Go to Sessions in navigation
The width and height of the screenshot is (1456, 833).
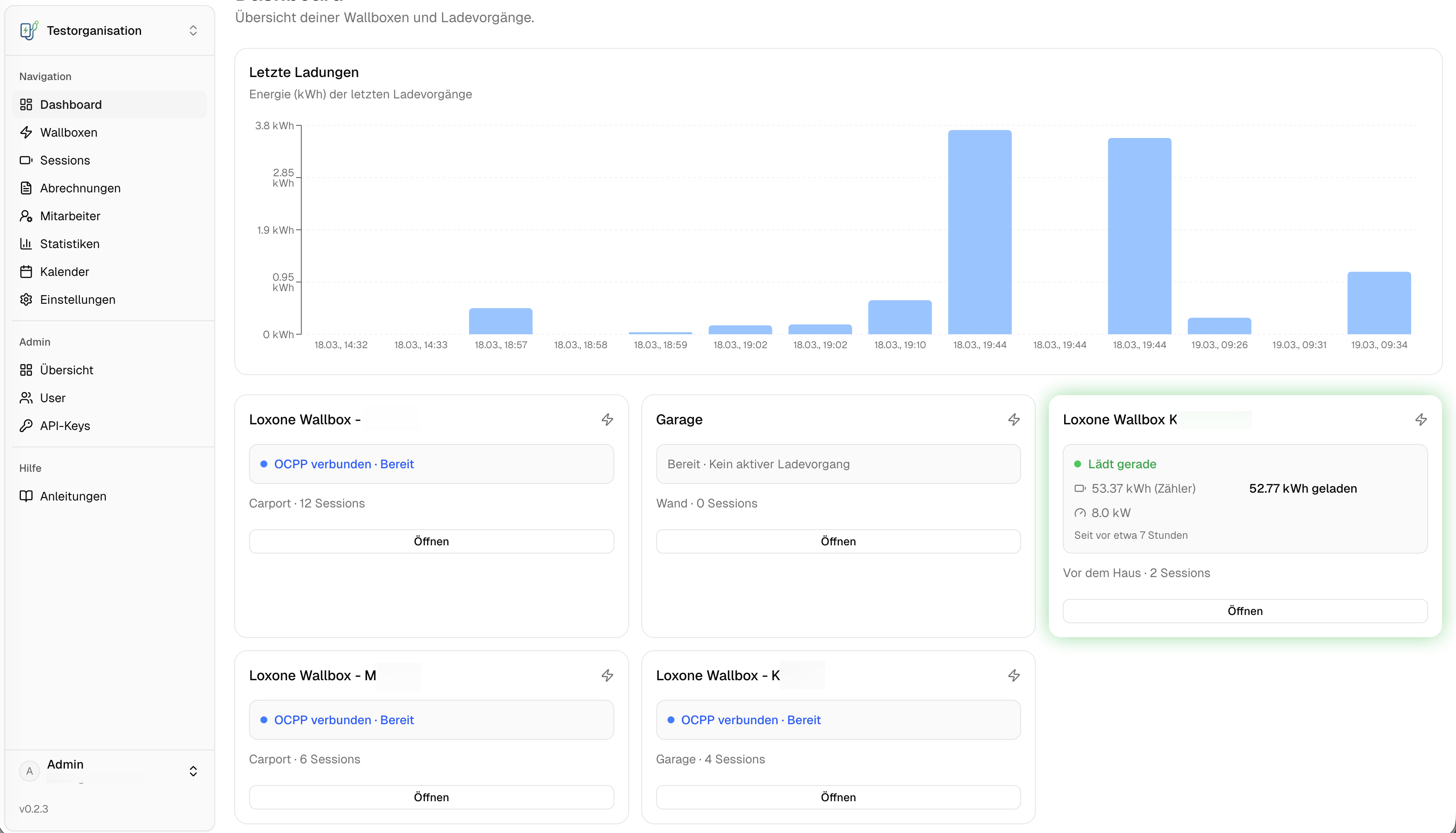click(x=65, y=160)
